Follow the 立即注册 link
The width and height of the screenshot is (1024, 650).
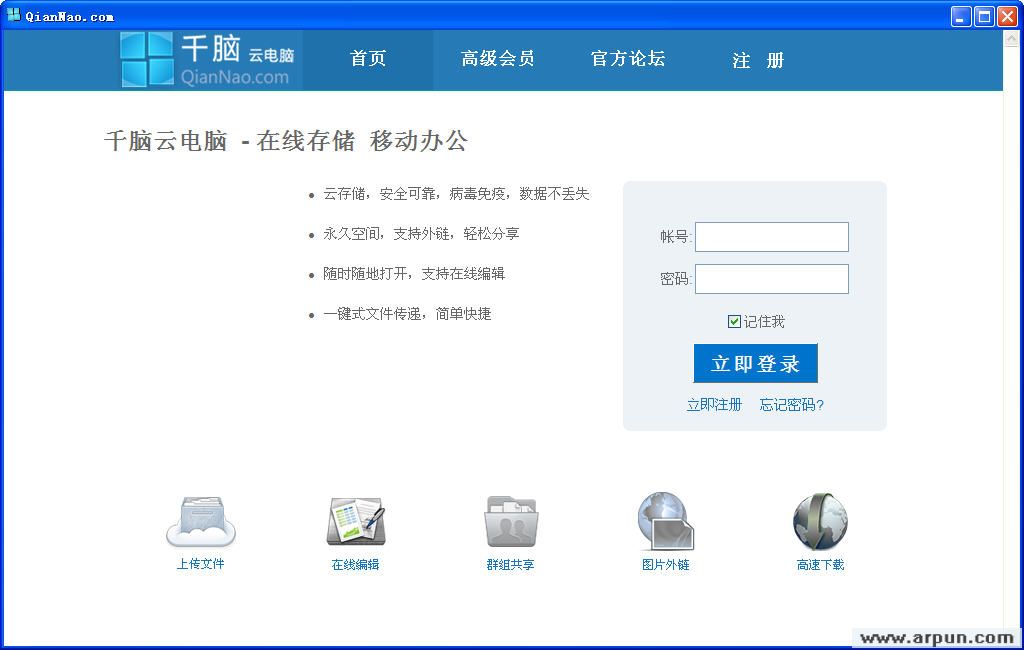pyautogui.click(x=714, y=405)
